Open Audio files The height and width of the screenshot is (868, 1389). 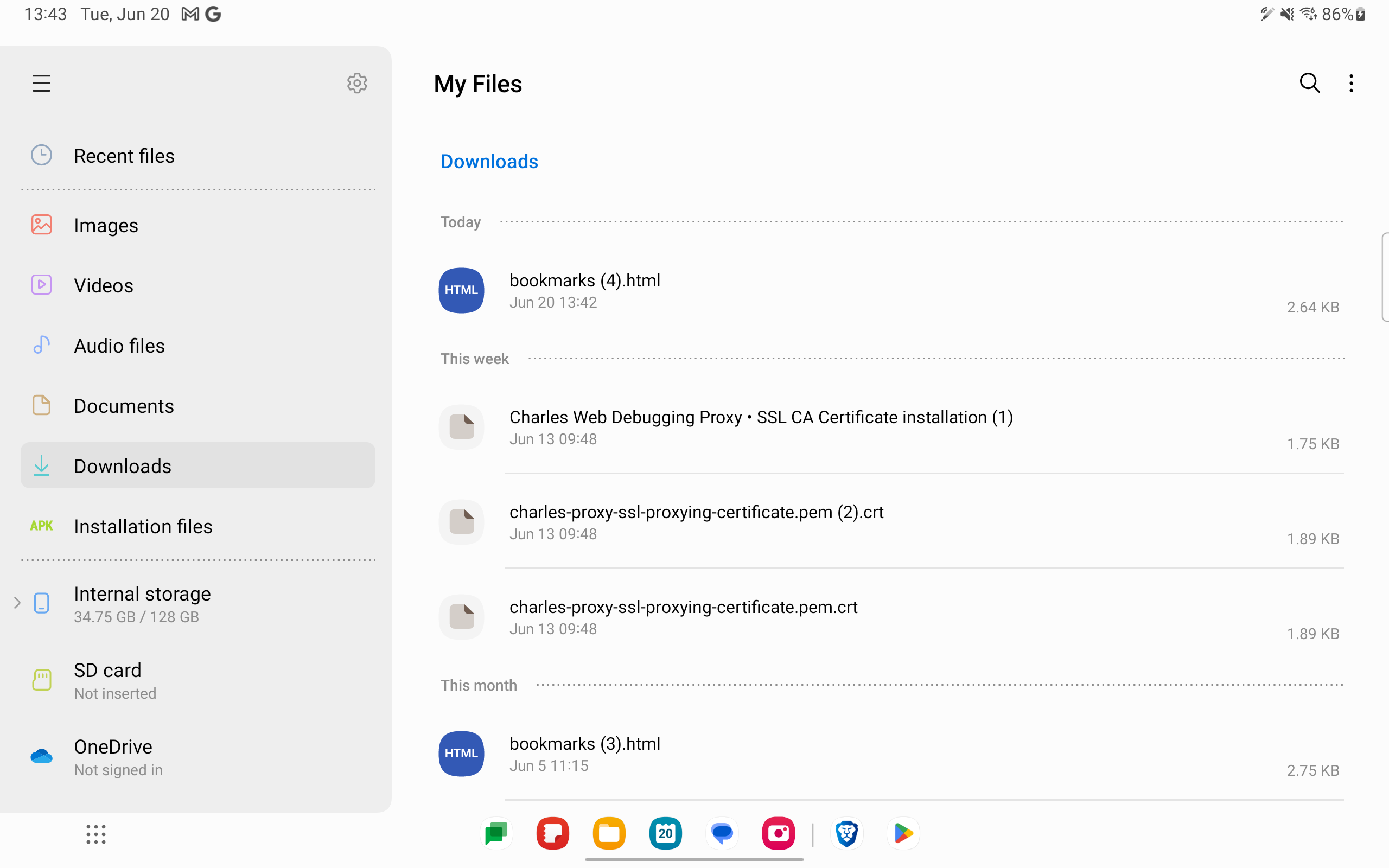119,345
